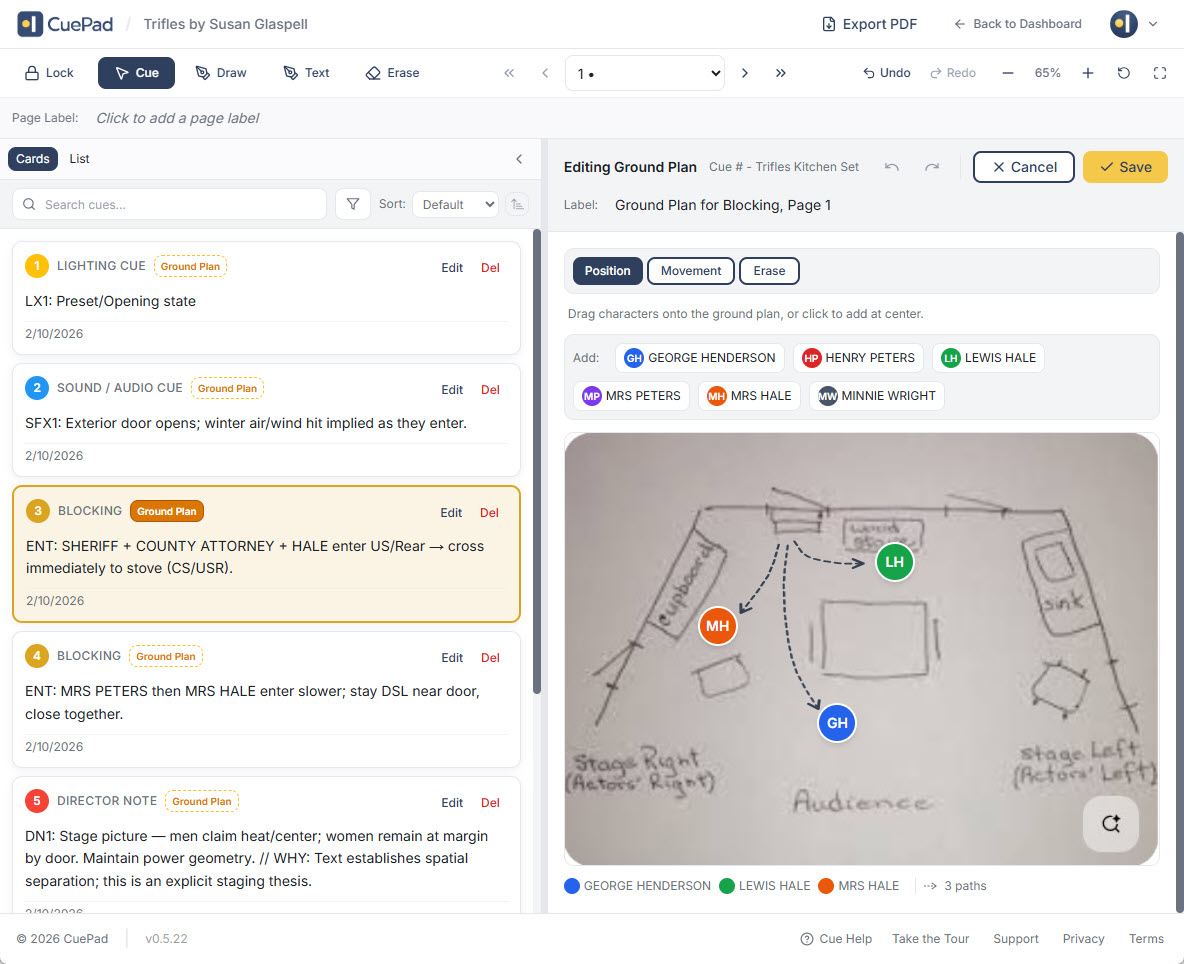Switch to the List tab
Image resolution: width=1184 pixels, height=964 pixels.
(x=80, y=159)
